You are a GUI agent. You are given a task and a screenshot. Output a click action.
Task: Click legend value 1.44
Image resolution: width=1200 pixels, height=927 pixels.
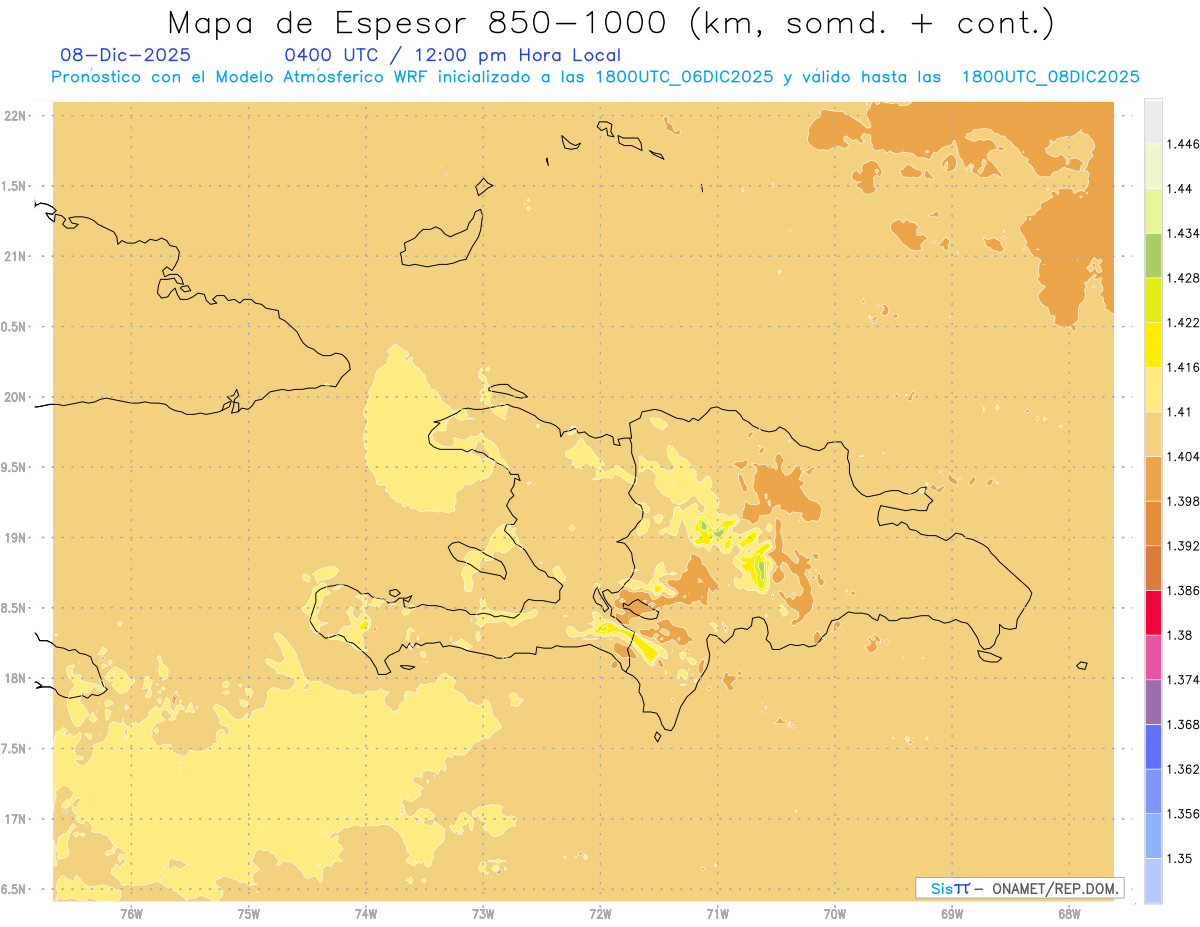pyautogui.click(x=1179, y=188)
